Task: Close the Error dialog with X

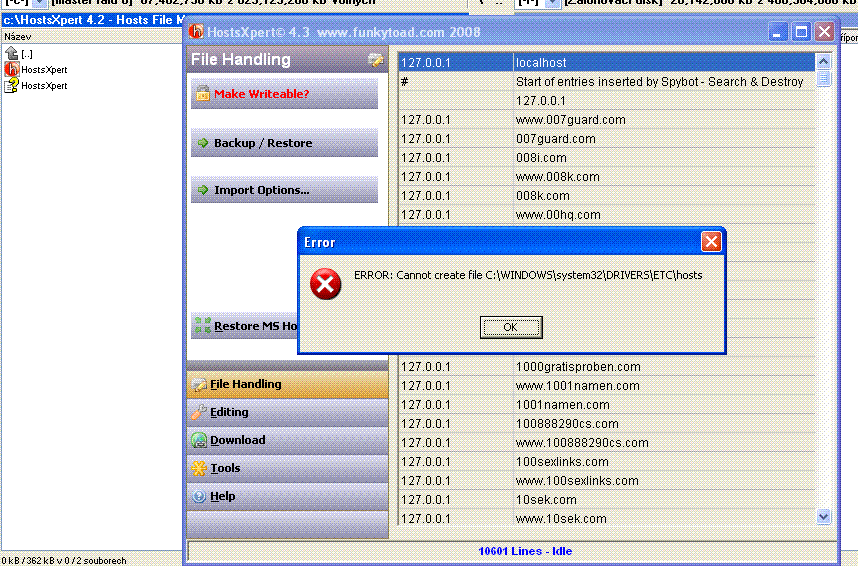Action: point(711,241)
